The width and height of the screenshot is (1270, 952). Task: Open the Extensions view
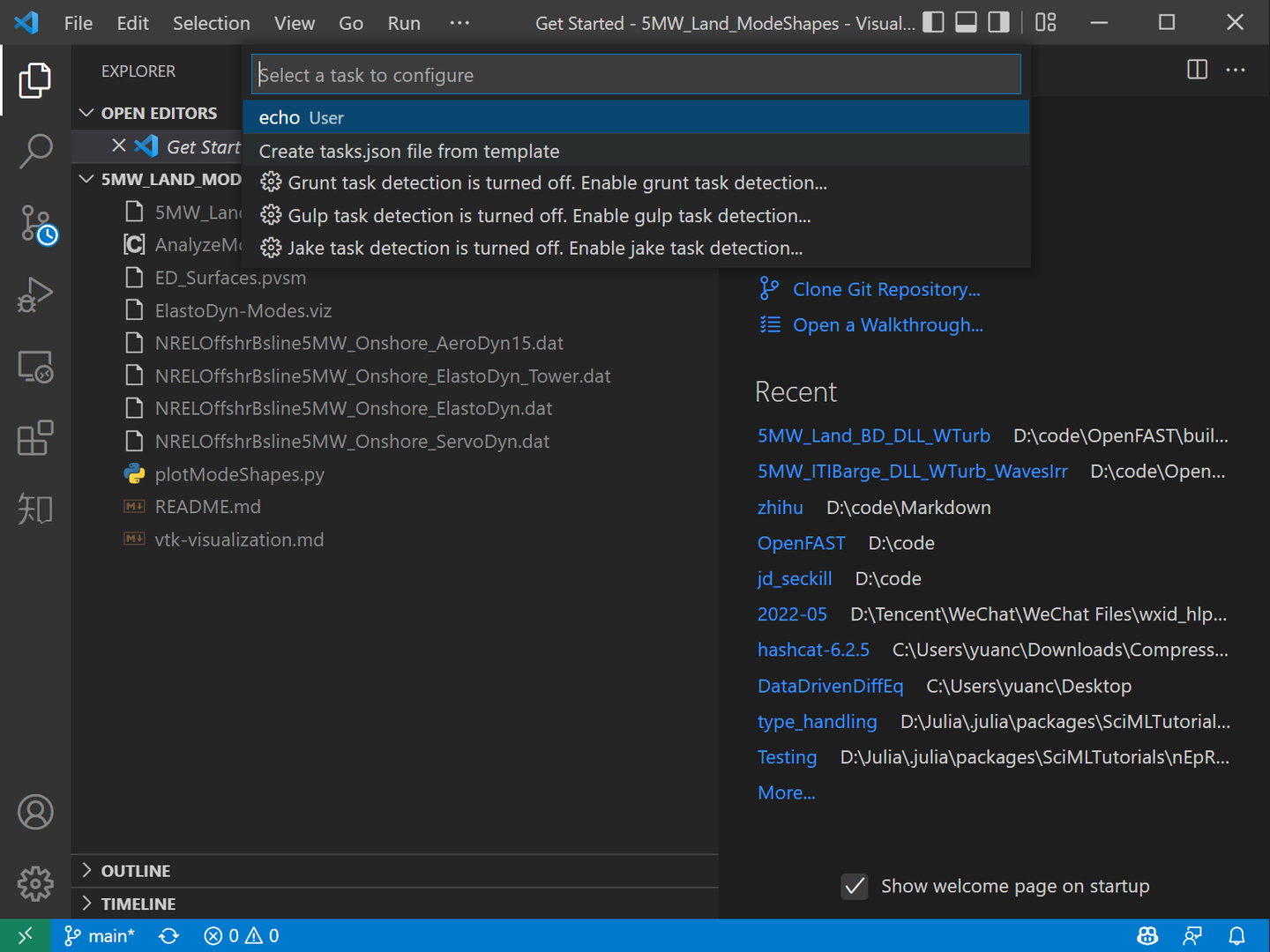[x=35, y=438]
